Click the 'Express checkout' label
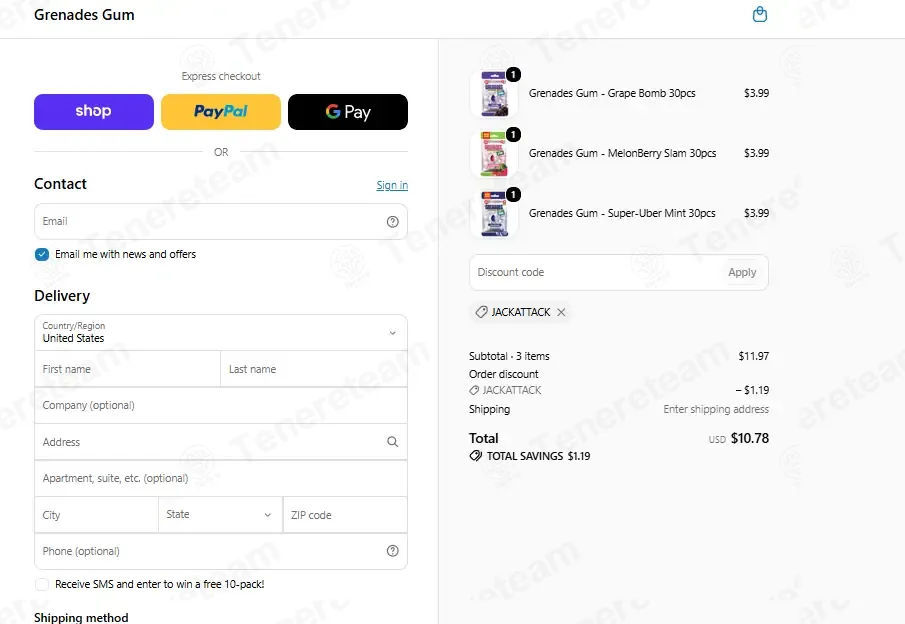Screen dimensions: 905x624 (221, 76)
